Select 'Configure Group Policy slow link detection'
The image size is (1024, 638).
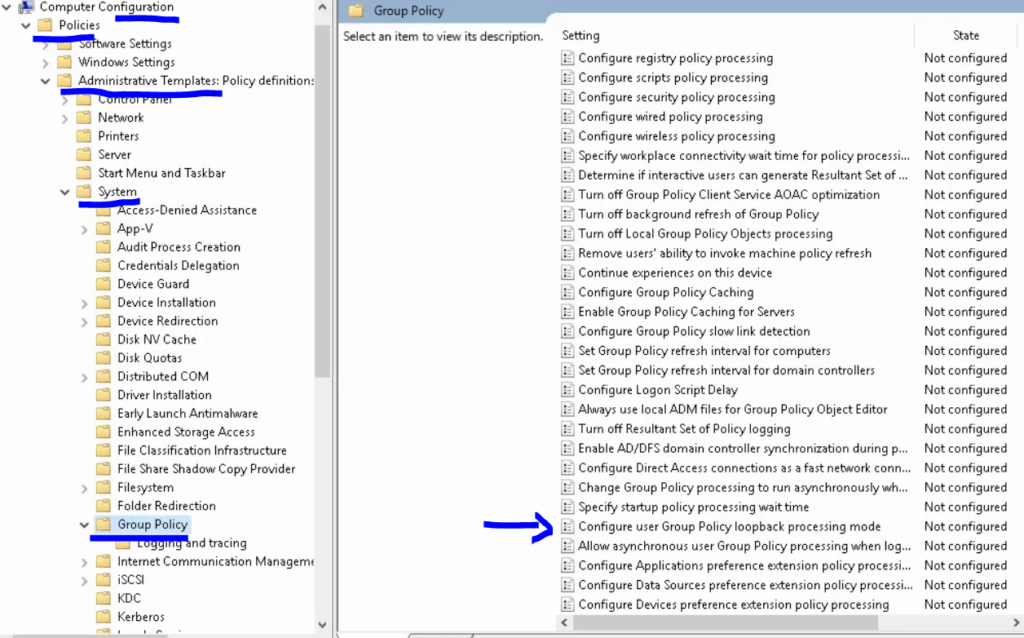(x=694, y=332)
